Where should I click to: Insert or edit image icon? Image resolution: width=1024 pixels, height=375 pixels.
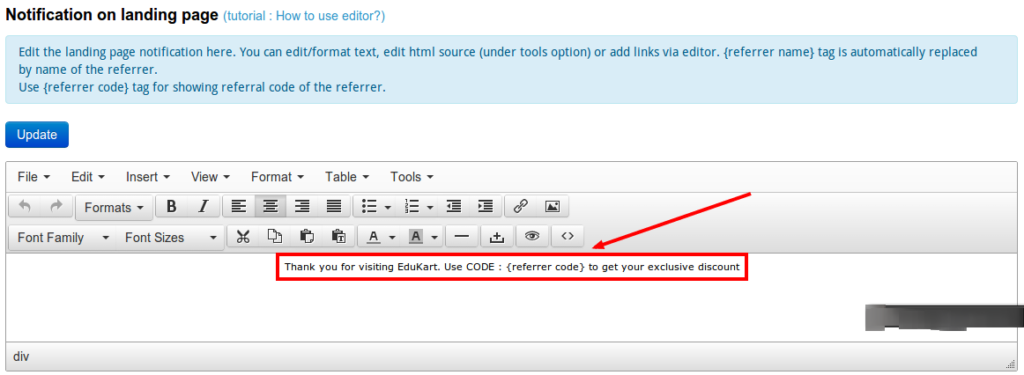(552, 206)
